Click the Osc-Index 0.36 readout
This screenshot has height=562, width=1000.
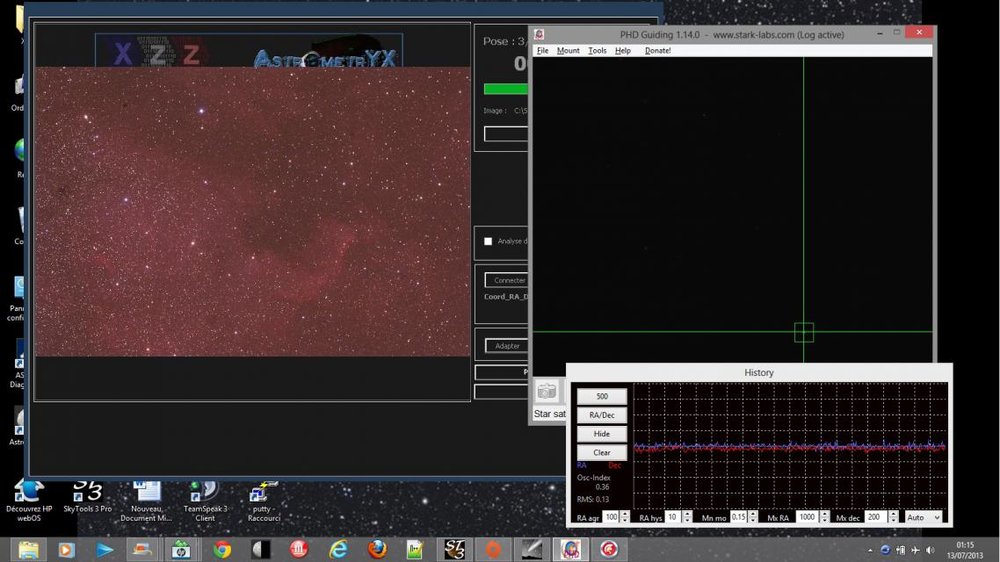594,482
